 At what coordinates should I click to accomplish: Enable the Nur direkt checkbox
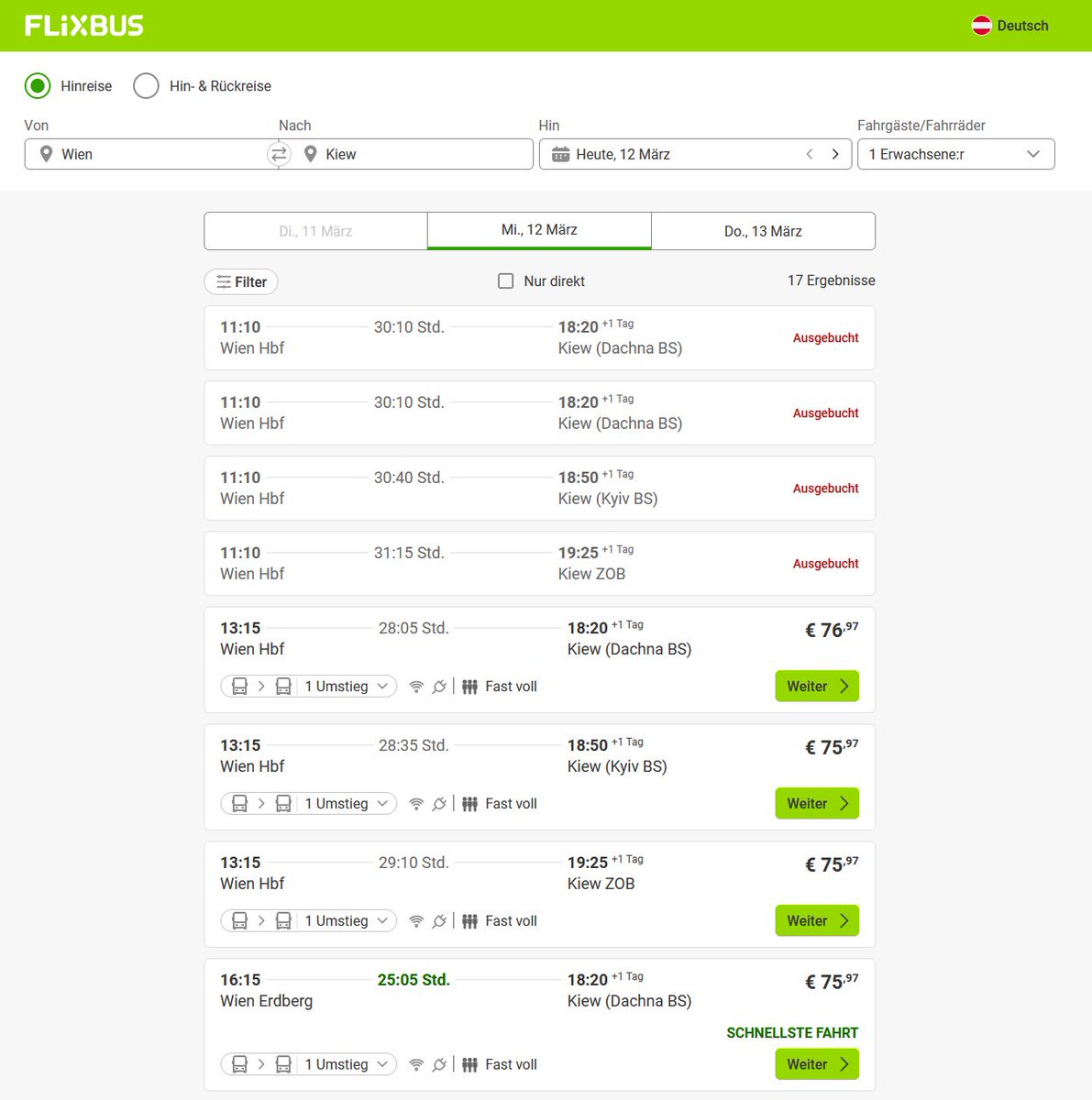tap(505, 281)
